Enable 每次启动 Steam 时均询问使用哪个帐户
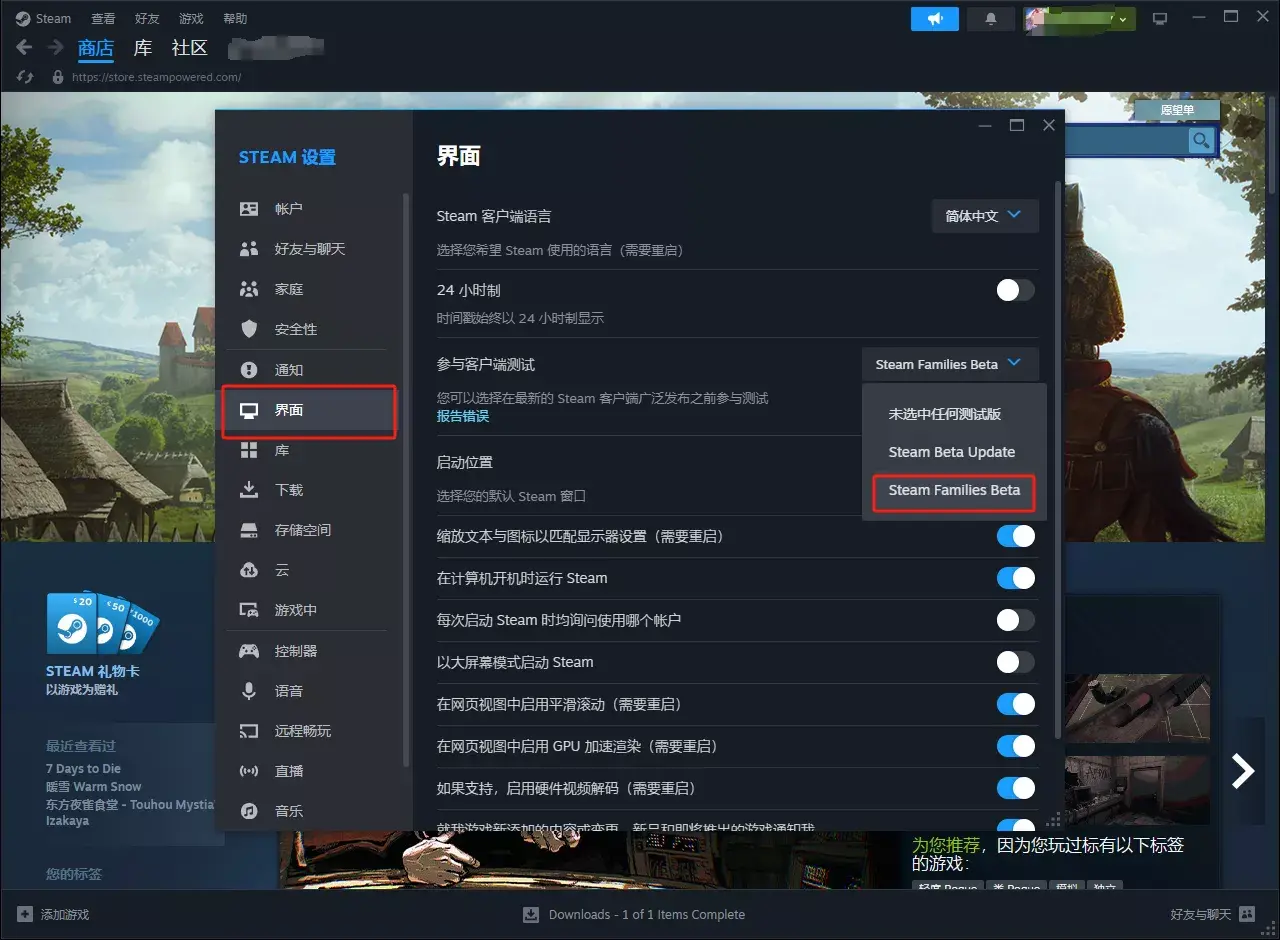The width and height of the screenshot is (1280, 940). click(x=1016, y=620)
